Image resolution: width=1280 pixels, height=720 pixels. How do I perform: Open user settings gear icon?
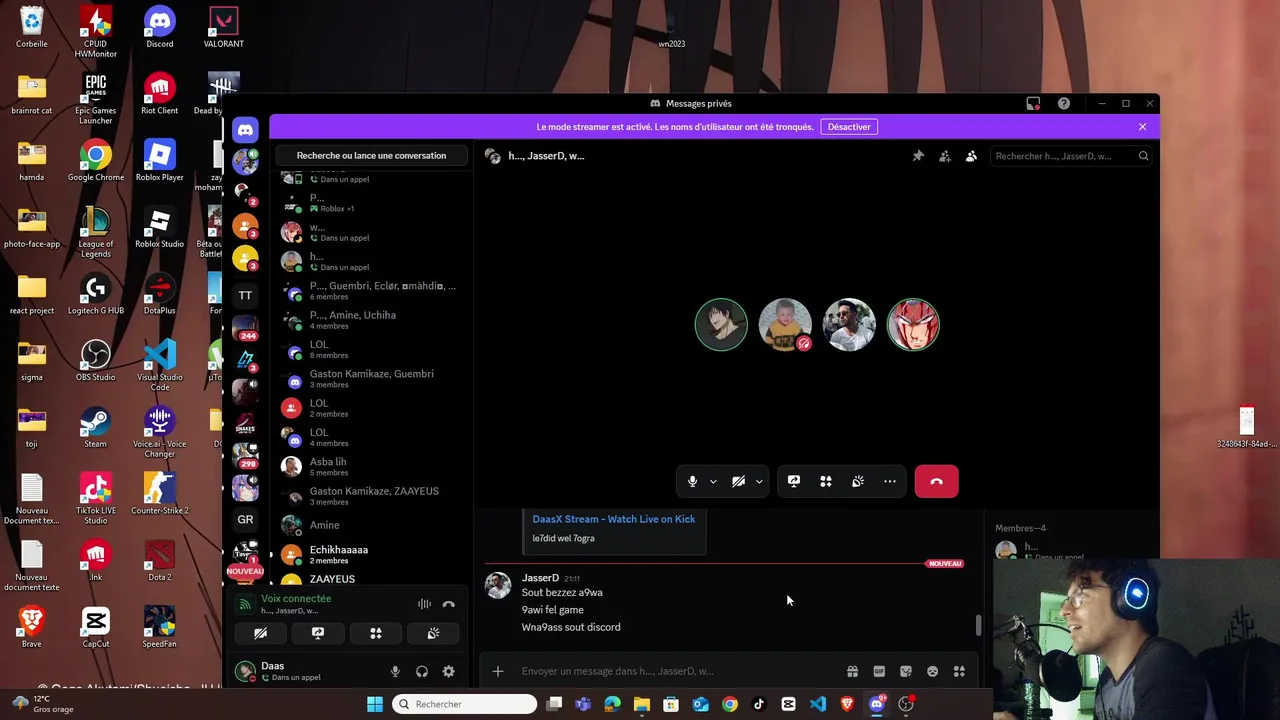click(448, 672)
